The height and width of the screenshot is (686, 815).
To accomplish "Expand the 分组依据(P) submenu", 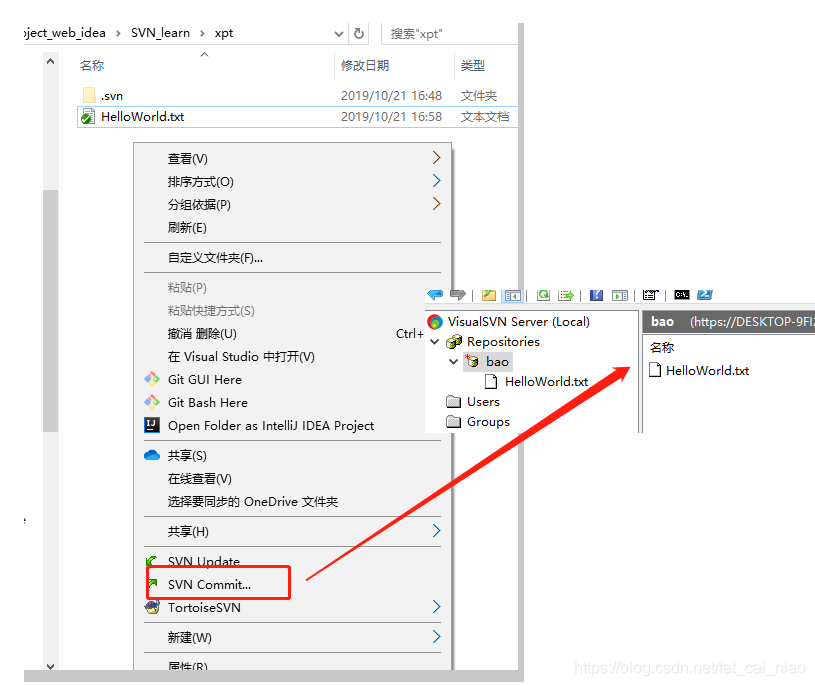I will (x=436, y=203).
